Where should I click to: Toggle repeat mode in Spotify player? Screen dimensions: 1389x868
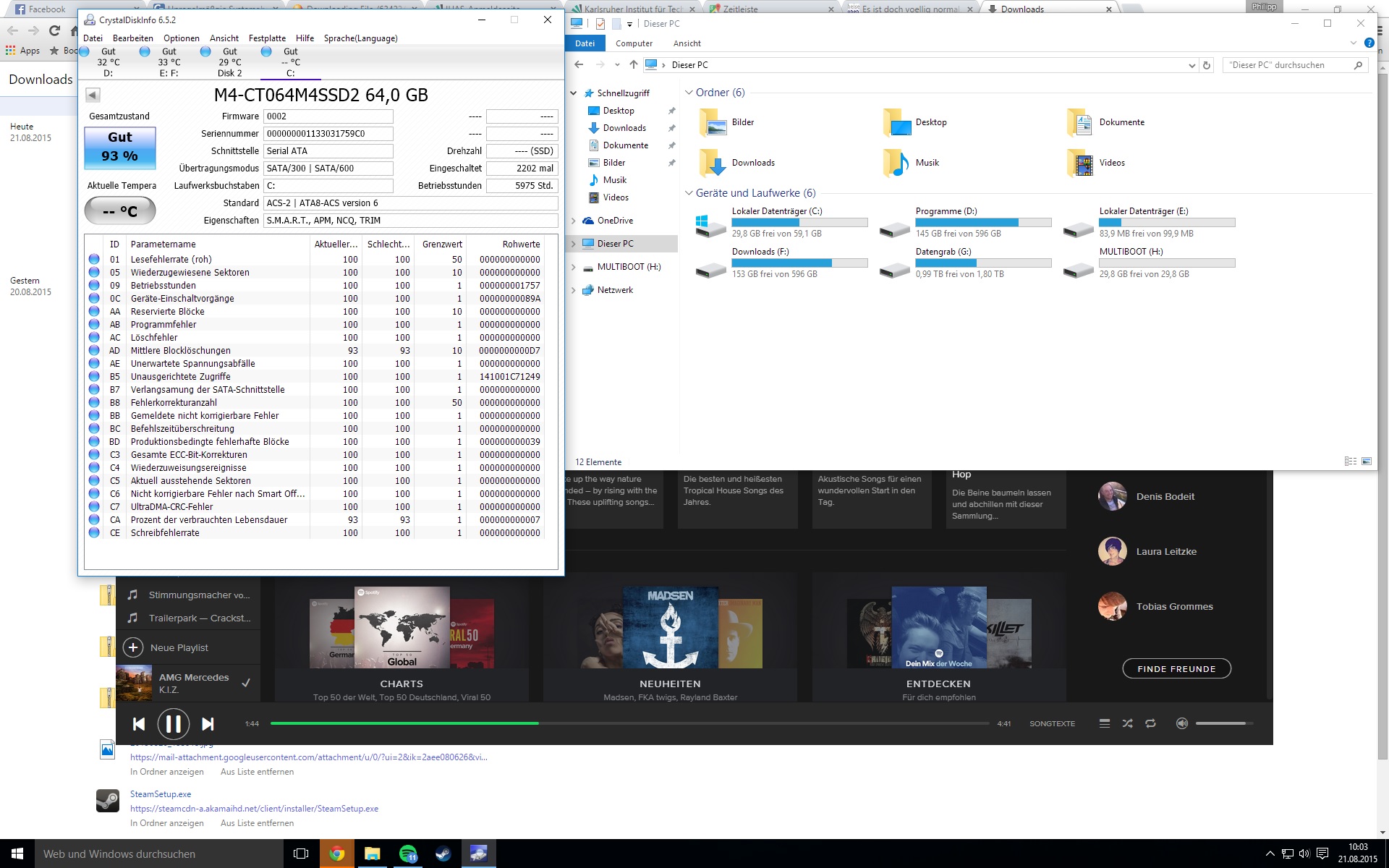1150,723
